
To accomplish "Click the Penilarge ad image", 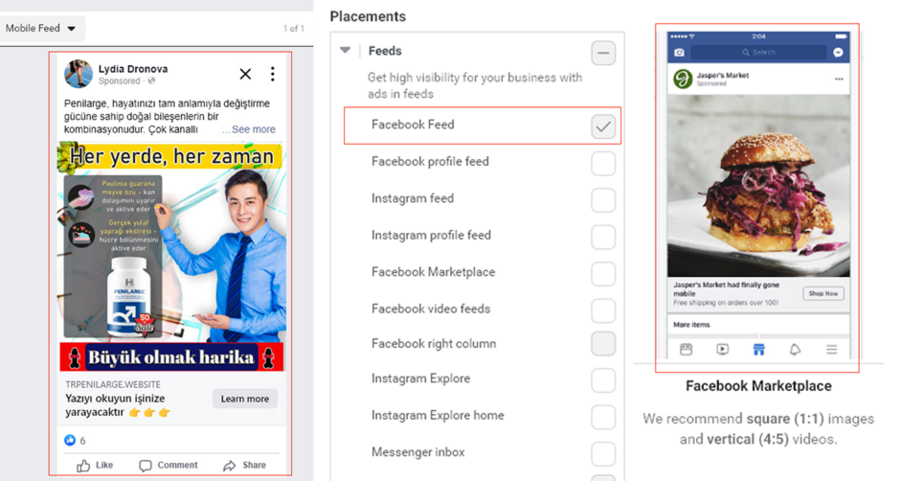I will click(x=172, y=257).
